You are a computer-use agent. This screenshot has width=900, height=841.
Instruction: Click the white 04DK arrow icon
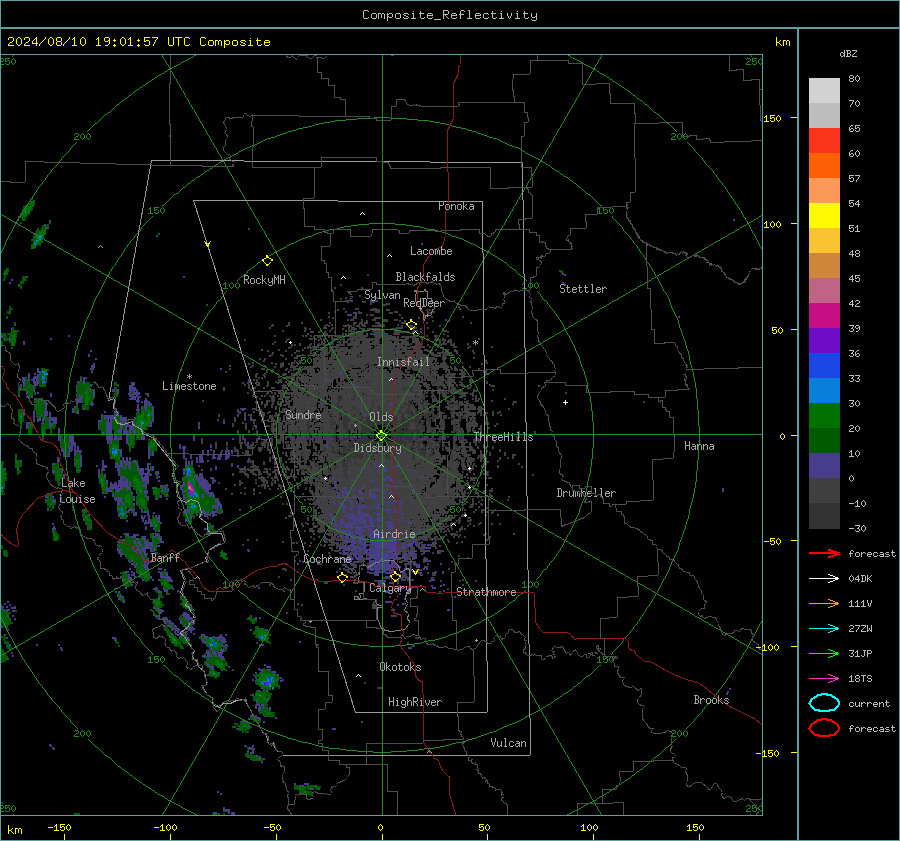tap(824, 579)
